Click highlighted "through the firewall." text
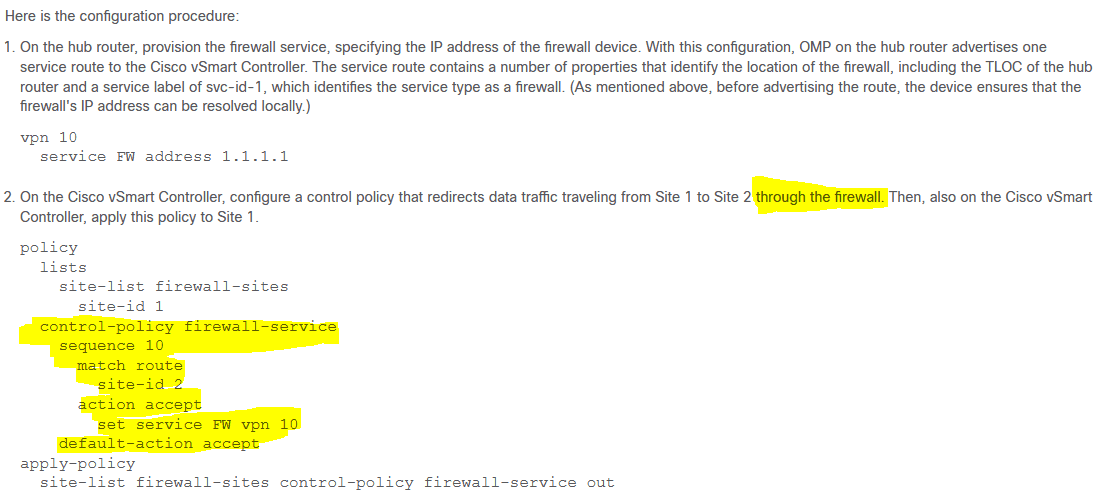Image resolution: width=1105 pixels, height=494 pixels. click(x=820, y=197)
